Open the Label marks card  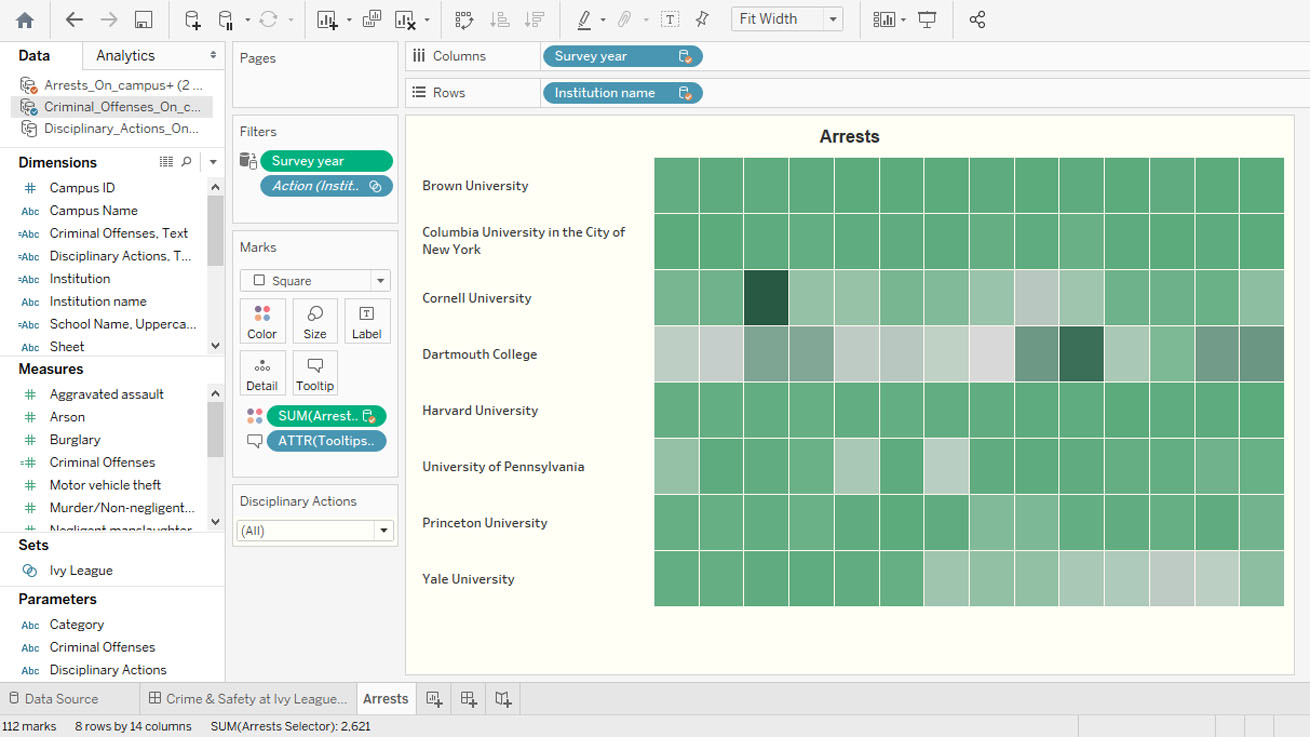click(x=366, y=322)
